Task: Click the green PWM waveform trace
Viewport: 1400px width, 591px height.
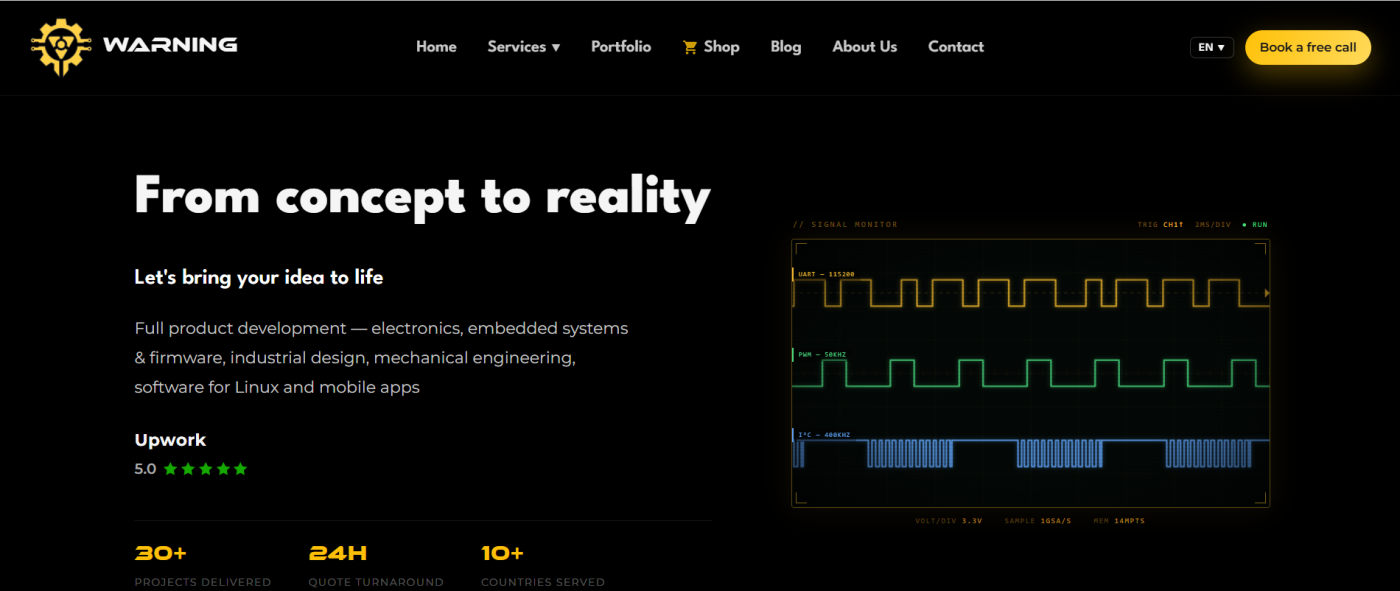Action: click(1030, 373)
